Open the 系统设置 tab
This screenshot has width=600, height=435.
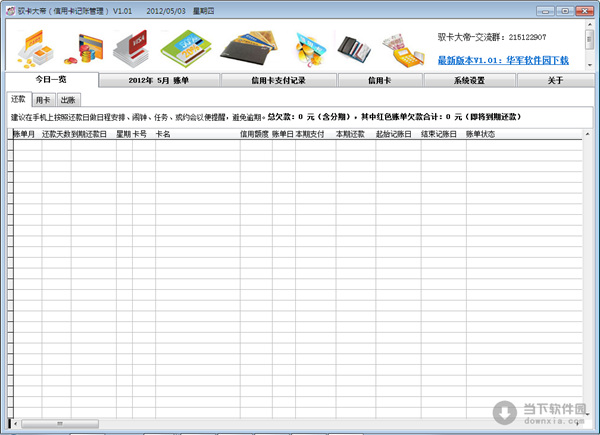coord(470,80)
